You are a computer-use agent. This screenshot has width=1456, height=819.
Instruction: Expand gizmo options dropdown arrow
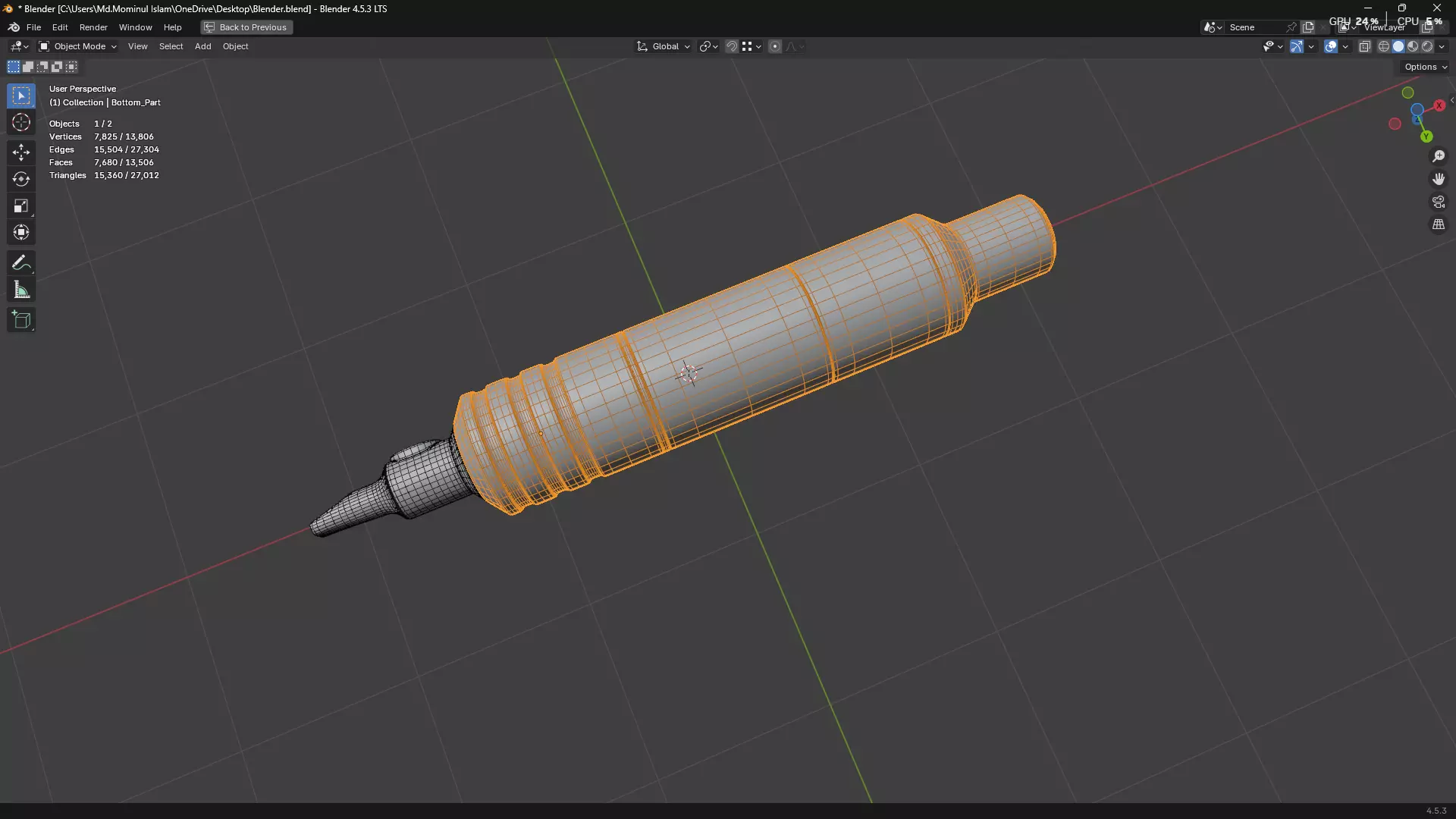tap(1311, 46)
